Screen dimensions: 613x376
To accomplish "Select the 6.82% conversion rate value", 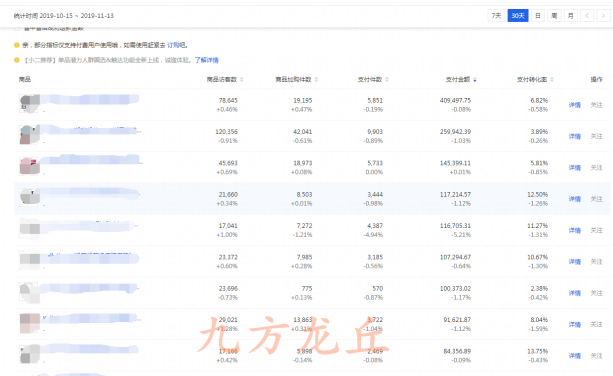I will click(539, 100).
